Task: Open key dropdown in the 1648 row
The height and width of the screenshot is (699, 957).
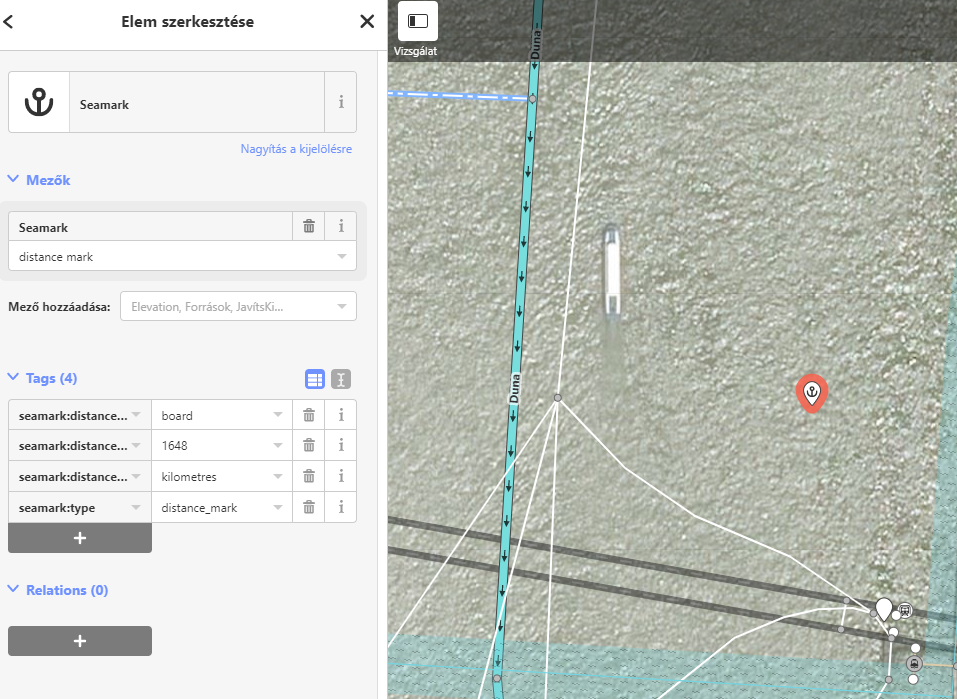Action: point(136,446)
